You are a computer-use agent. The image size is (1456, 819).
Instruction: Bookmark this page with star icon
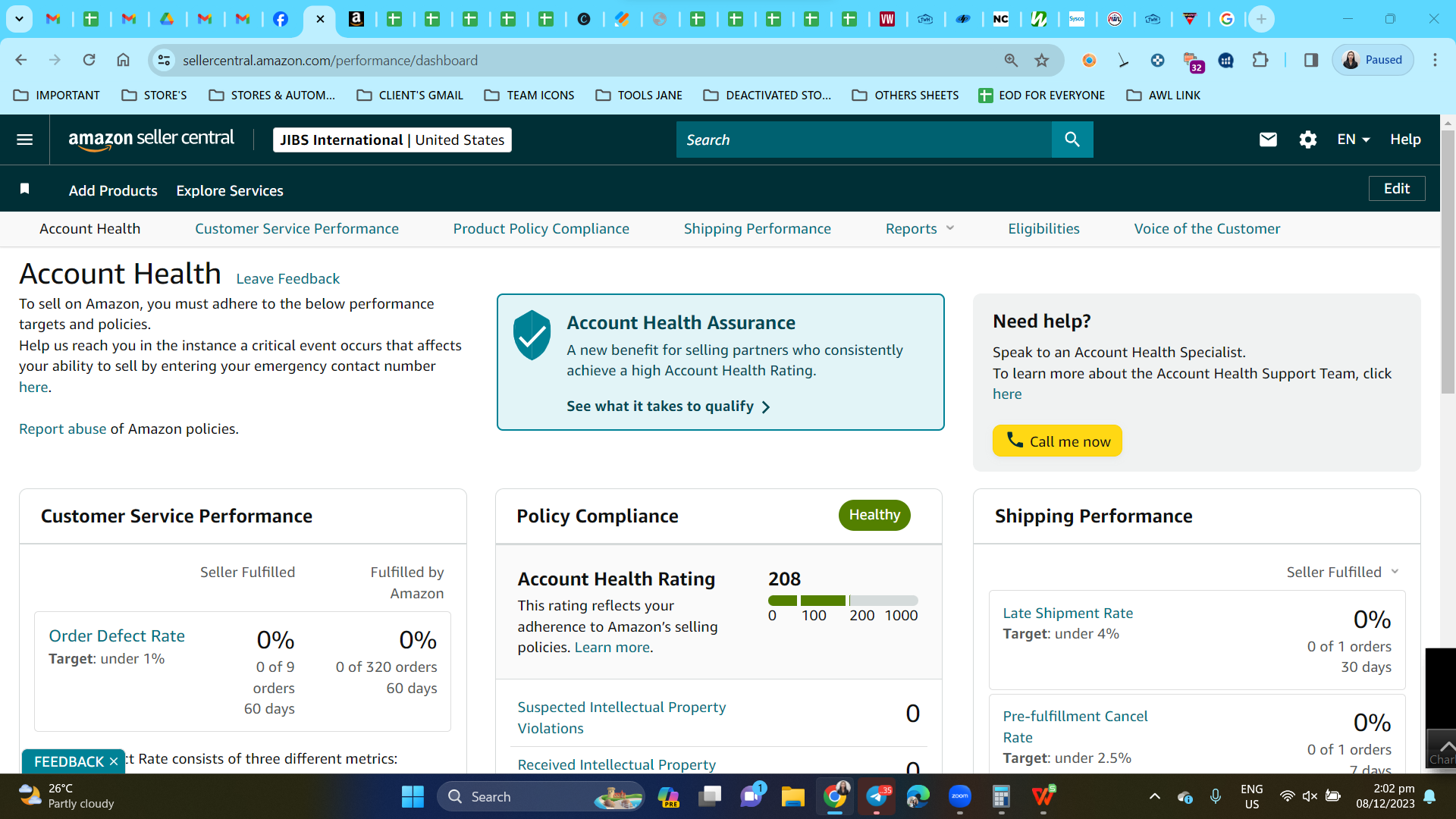click(1042, 60)
